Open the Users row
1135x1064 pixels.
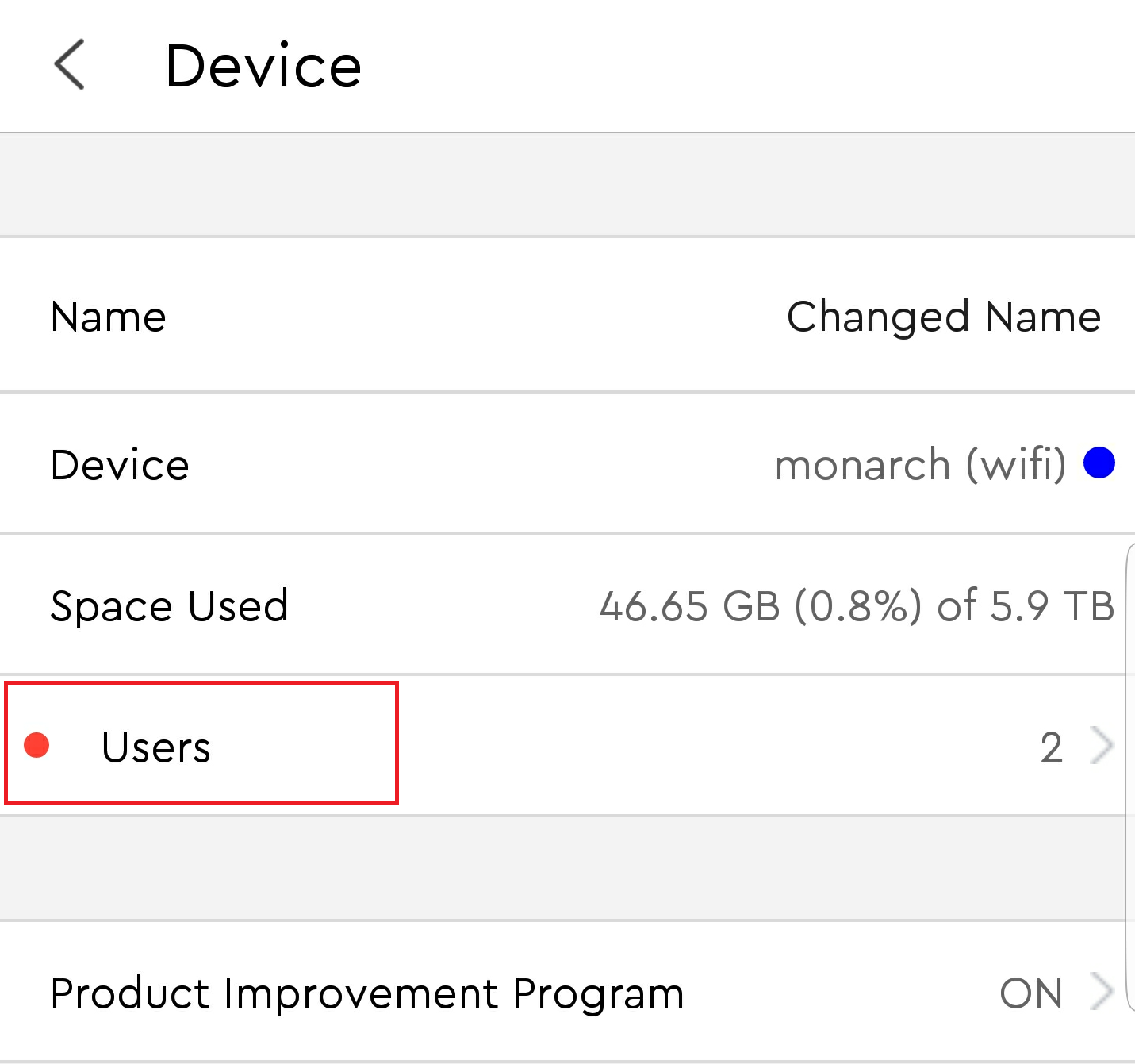(x=563, y=746)
